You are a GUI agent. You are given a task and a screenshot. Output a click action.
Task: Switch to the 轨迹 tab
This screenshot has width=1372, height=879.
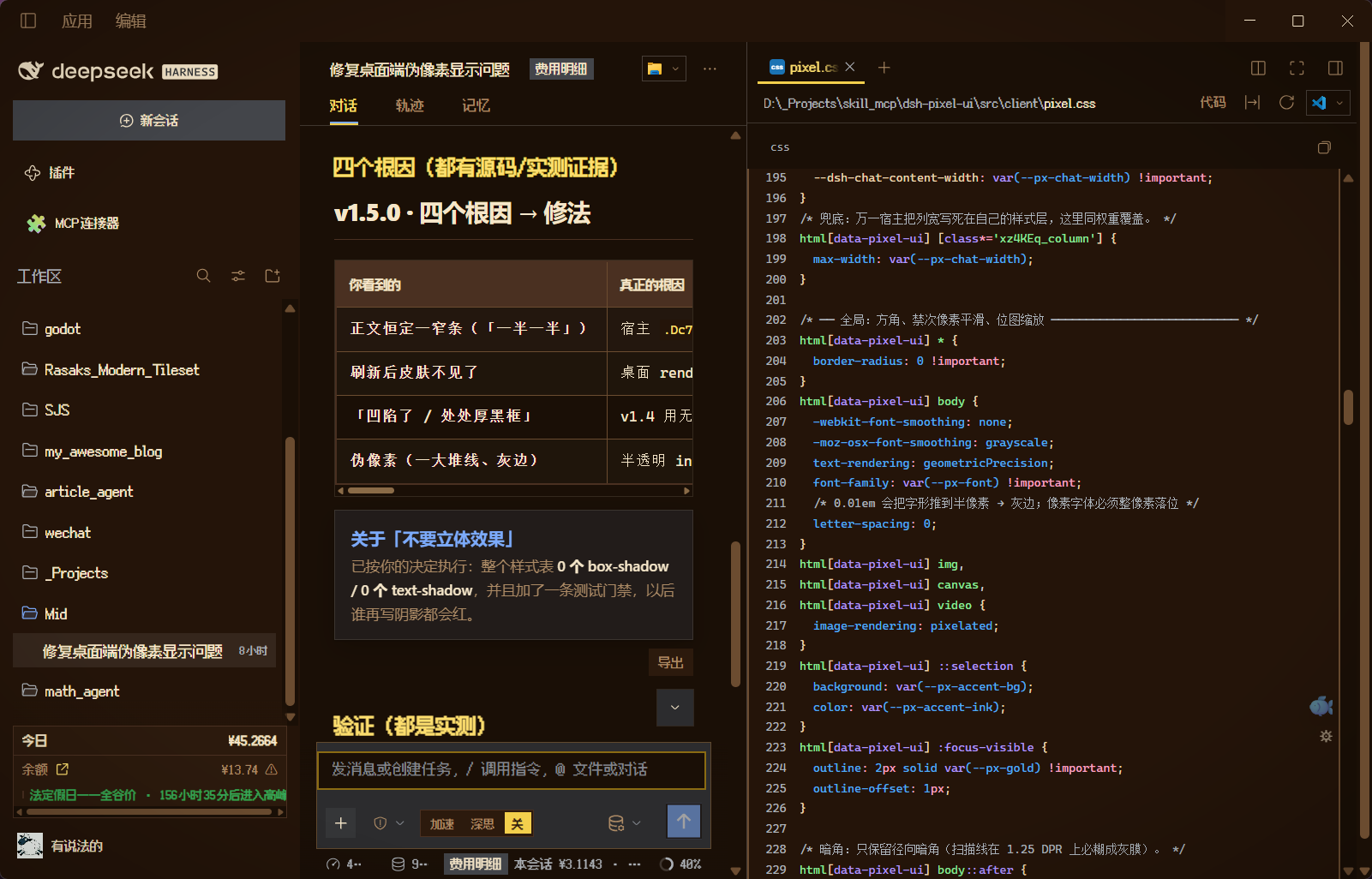click(410, 105)
